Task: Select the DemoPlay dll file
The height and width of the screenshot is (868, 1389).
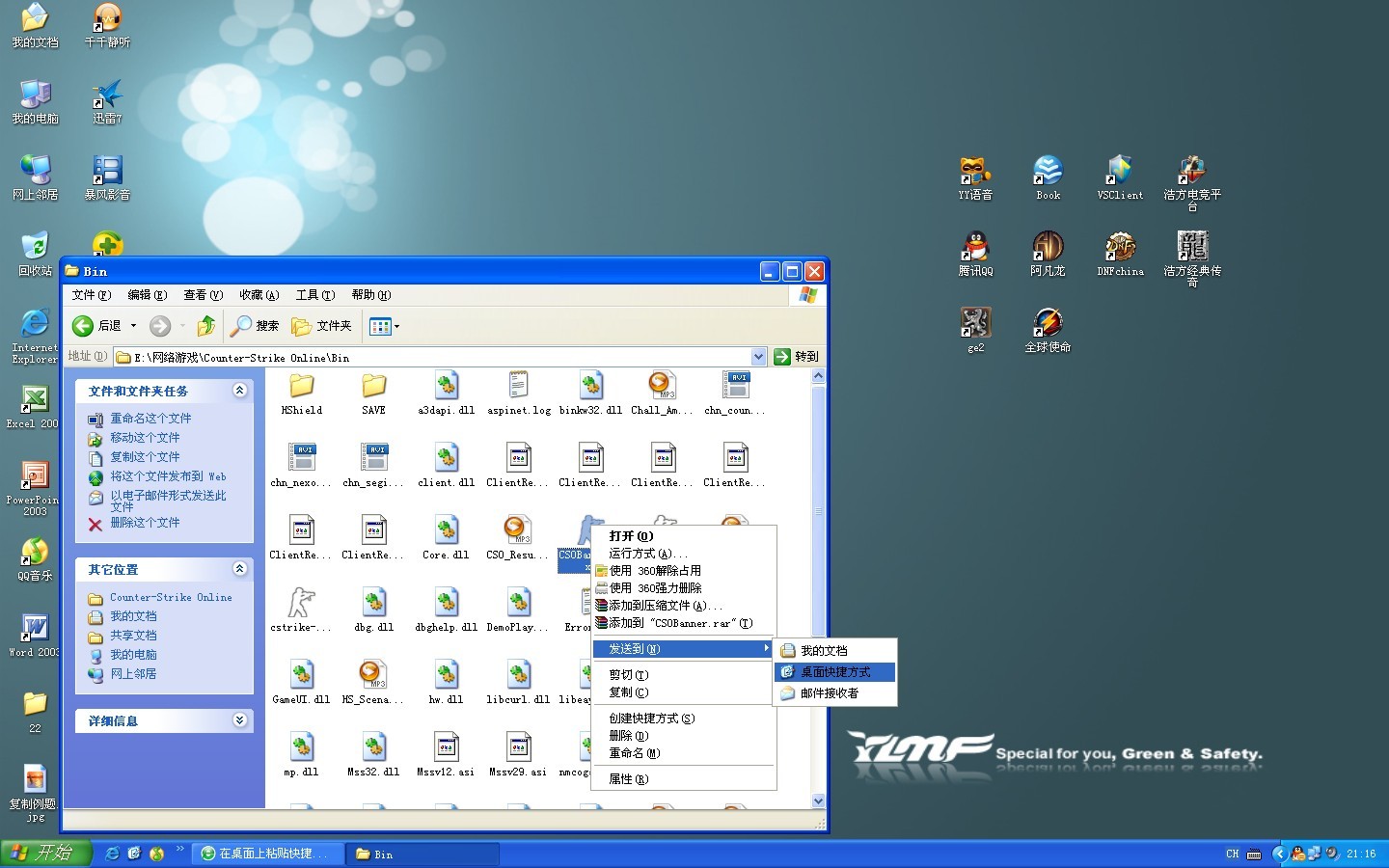Action: (518, 610)
